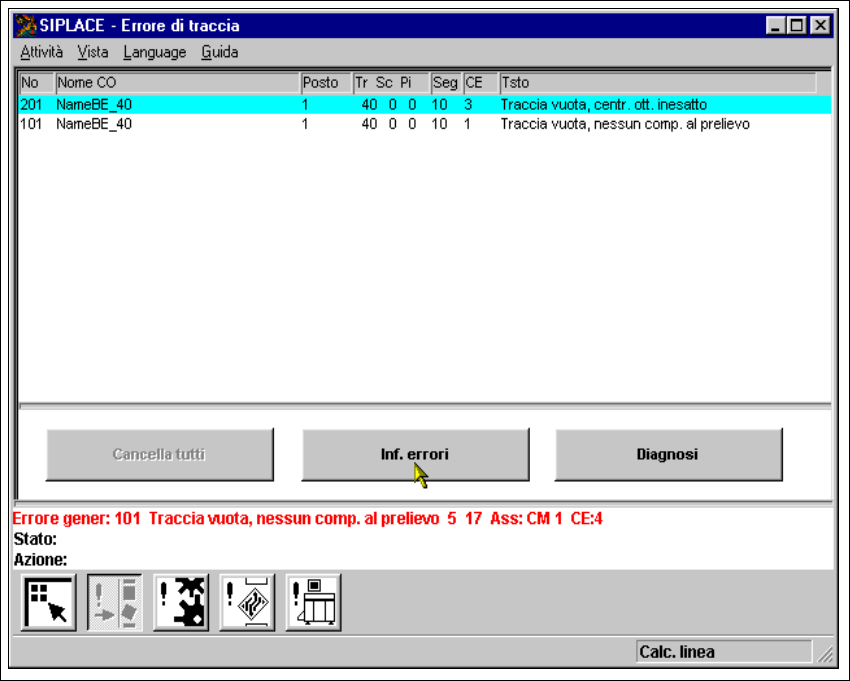Image resolution: width=850 pixels, height=681 pixels.
Task: Open the exclamation machine station error icon
Action: pos(313,602)
